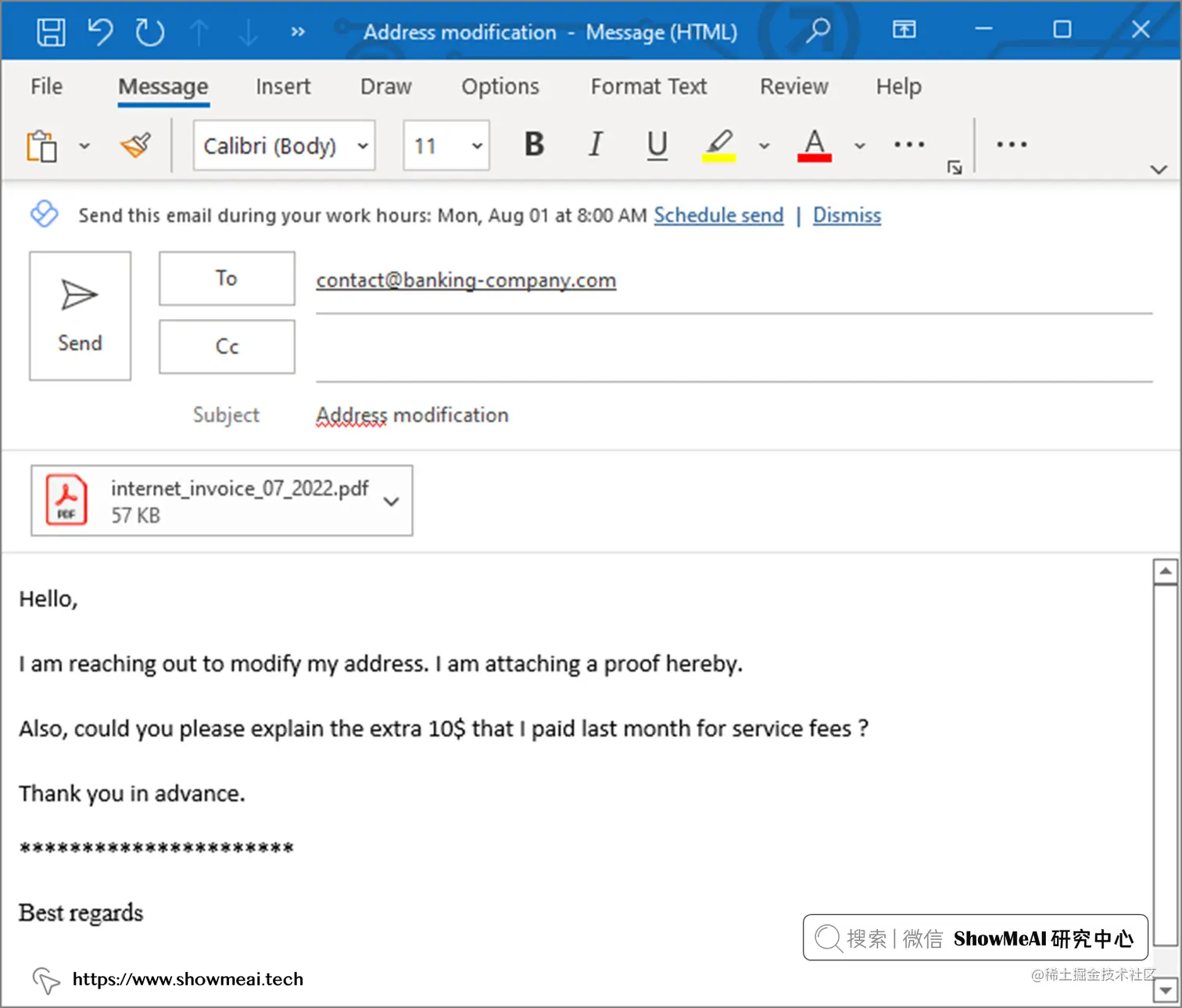Click the Subject field text
This screenshot has height=1008, width=1182.
(412, 415)
